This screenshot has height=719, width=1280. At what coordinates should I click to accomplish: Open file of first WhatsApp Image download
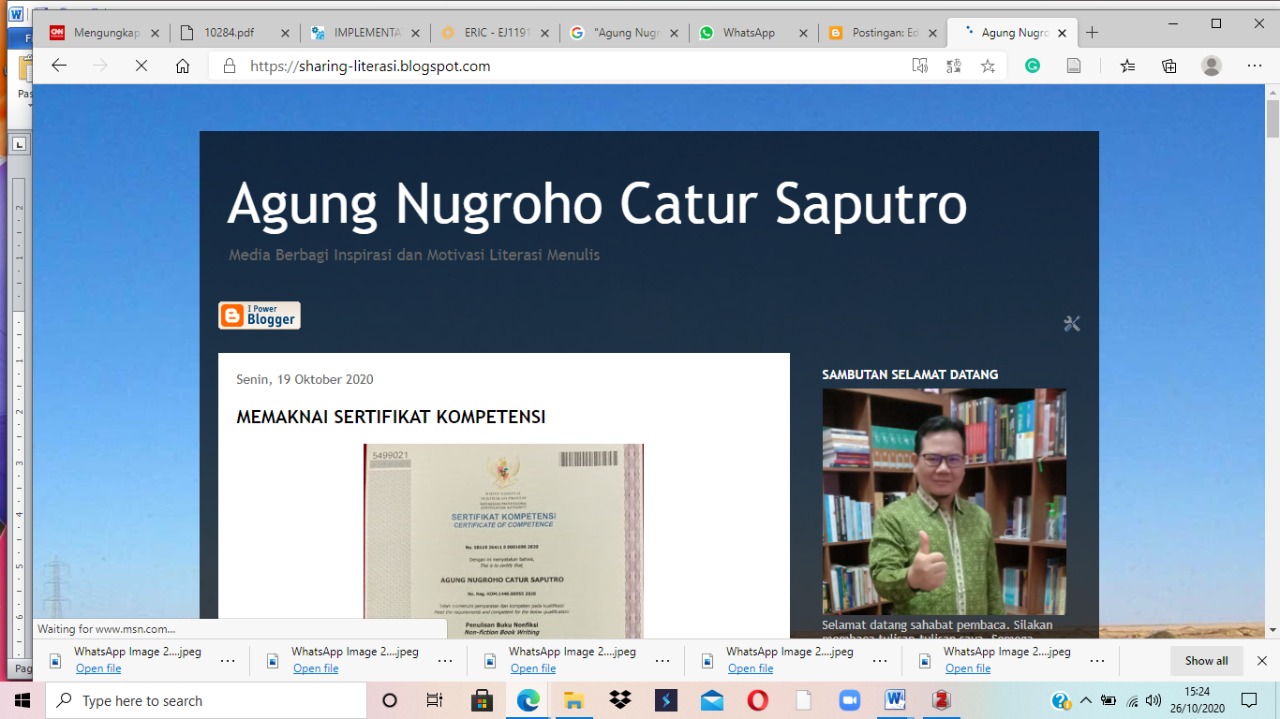98,669
